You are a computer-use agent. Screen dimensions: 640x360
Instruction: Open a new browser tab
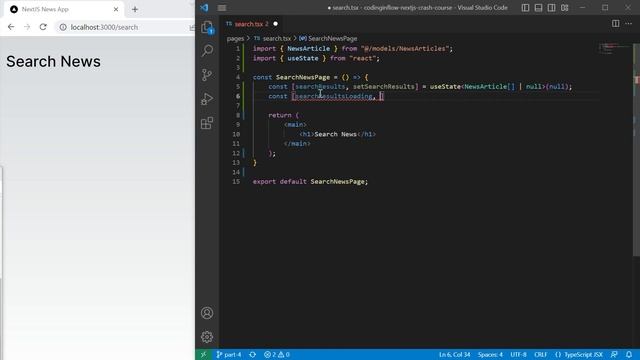tap(135, 9)
